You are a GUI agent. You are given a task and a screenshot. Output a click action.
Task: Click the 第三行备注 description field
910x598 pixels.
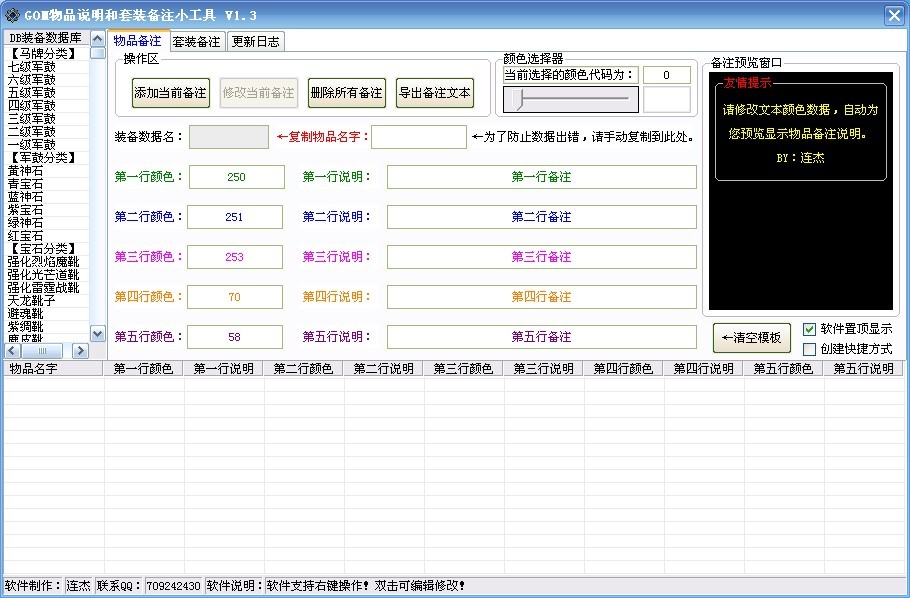click(541, 257)
